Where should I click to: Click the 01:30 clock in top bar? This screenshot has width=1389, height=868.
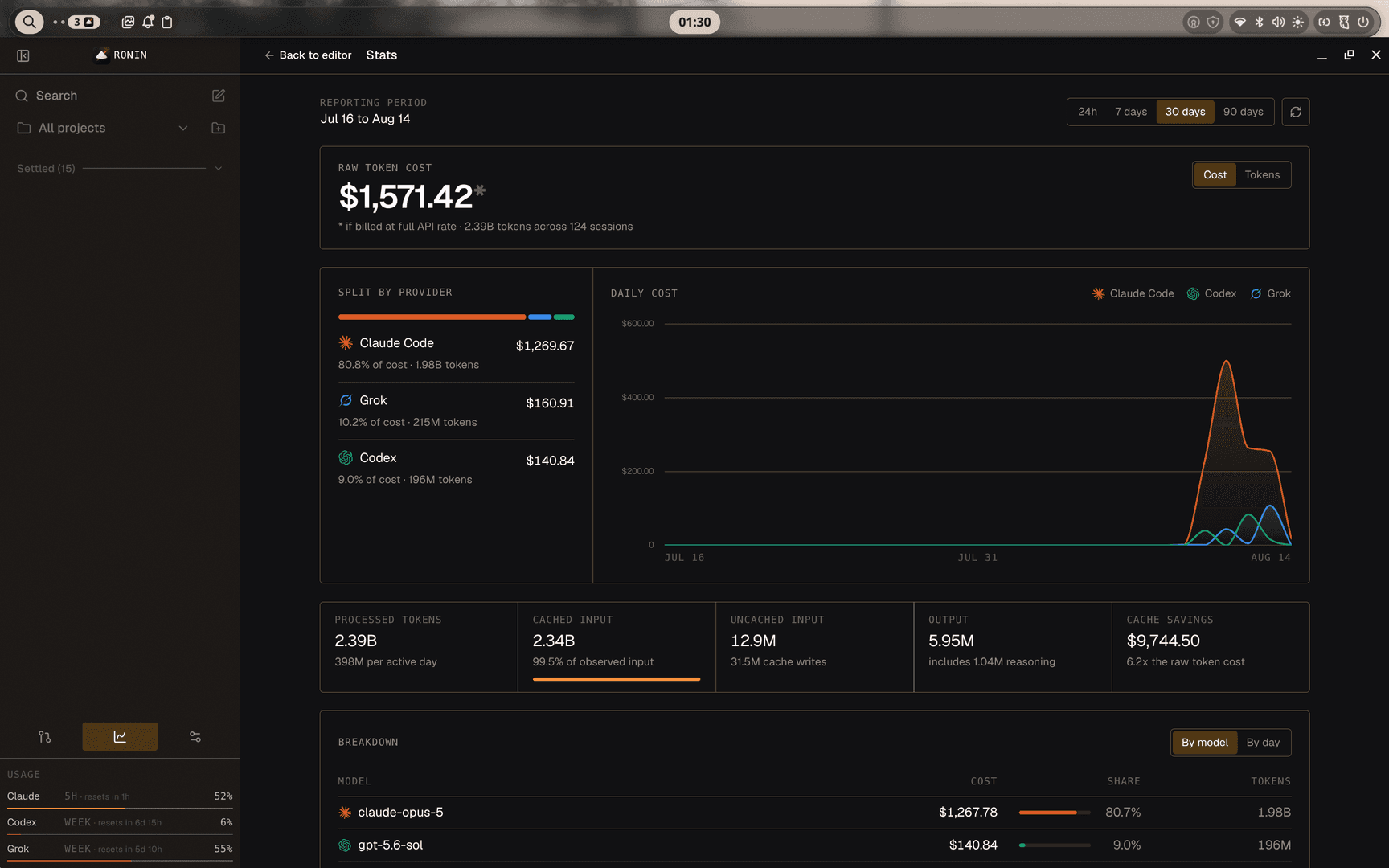pyautogui.click(x=694, y=22)
